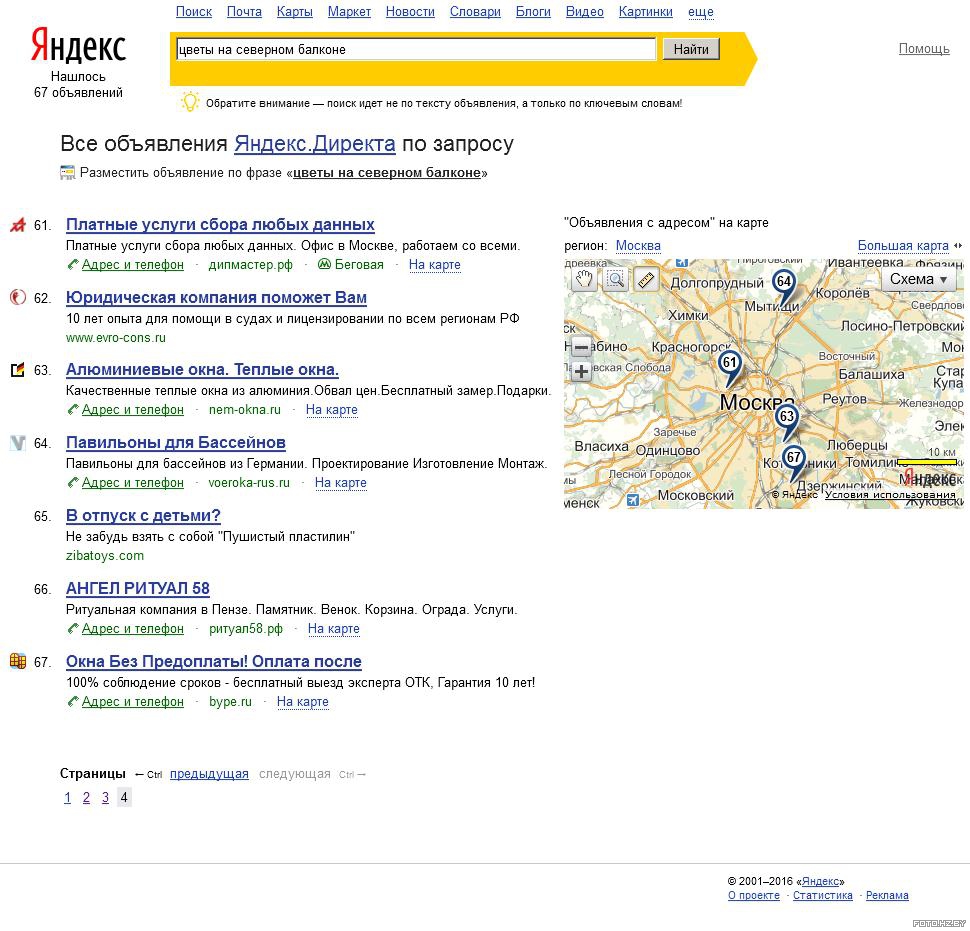Click the favicon beside result 62

click(x=18, y=298)
